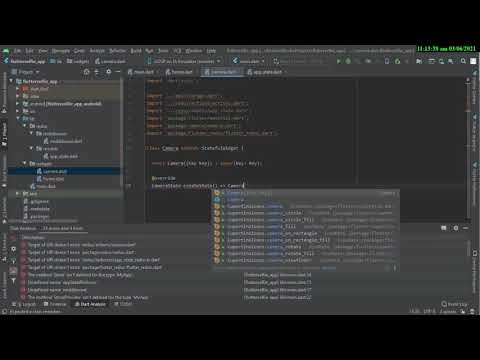Collapse the flutternetflix_app root folder arrow
480x360 pixels.
click(x=11, y=81)
